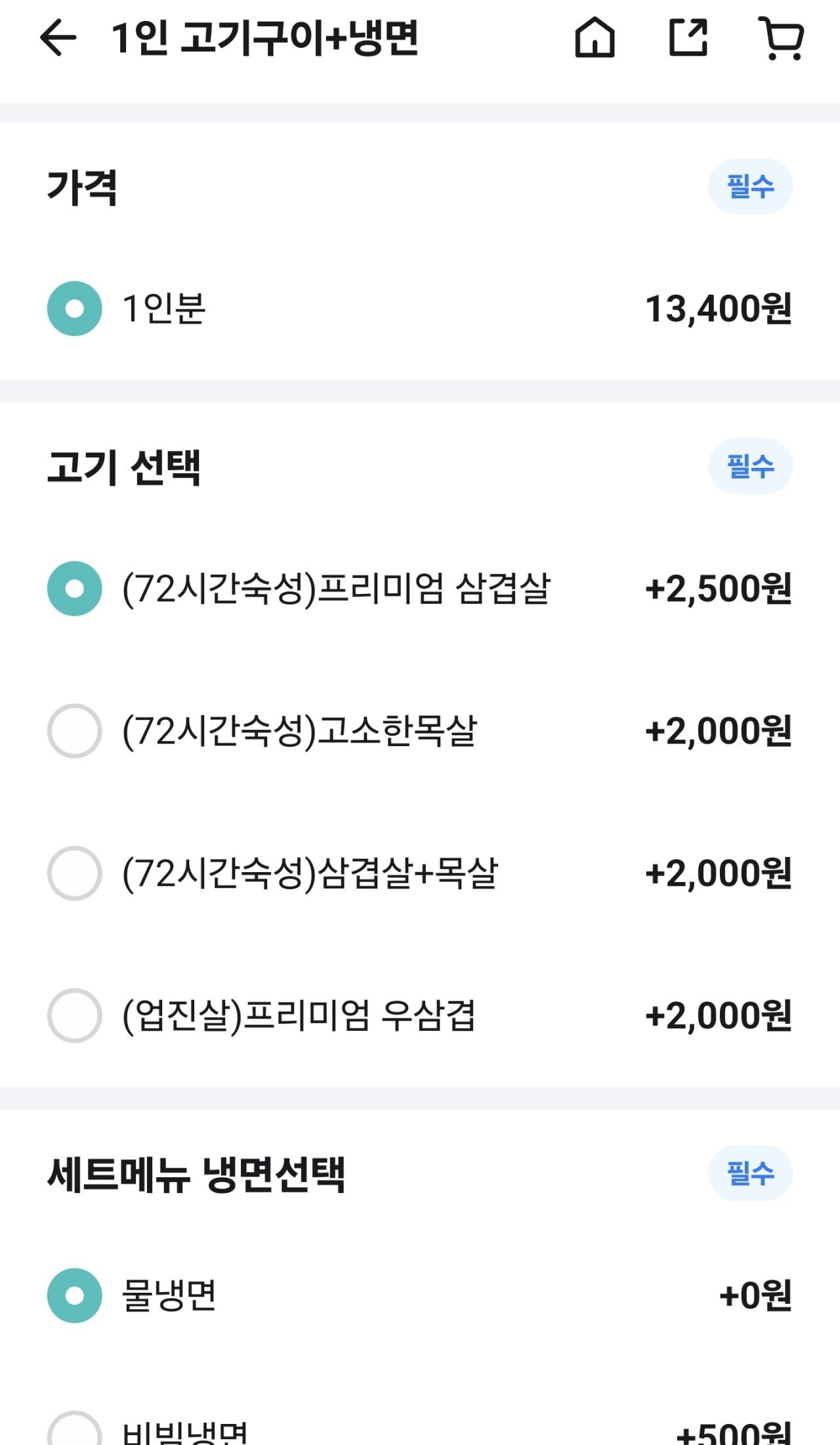Select 삼겹살+목살 radio option

click(75, 873)
